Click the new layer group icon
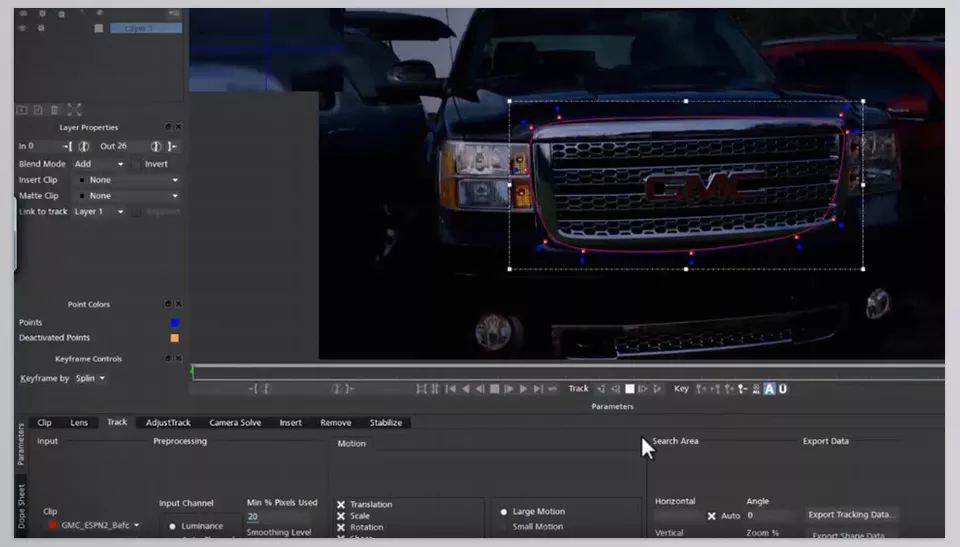Viewport: 960px width, 547px height. 22,110
